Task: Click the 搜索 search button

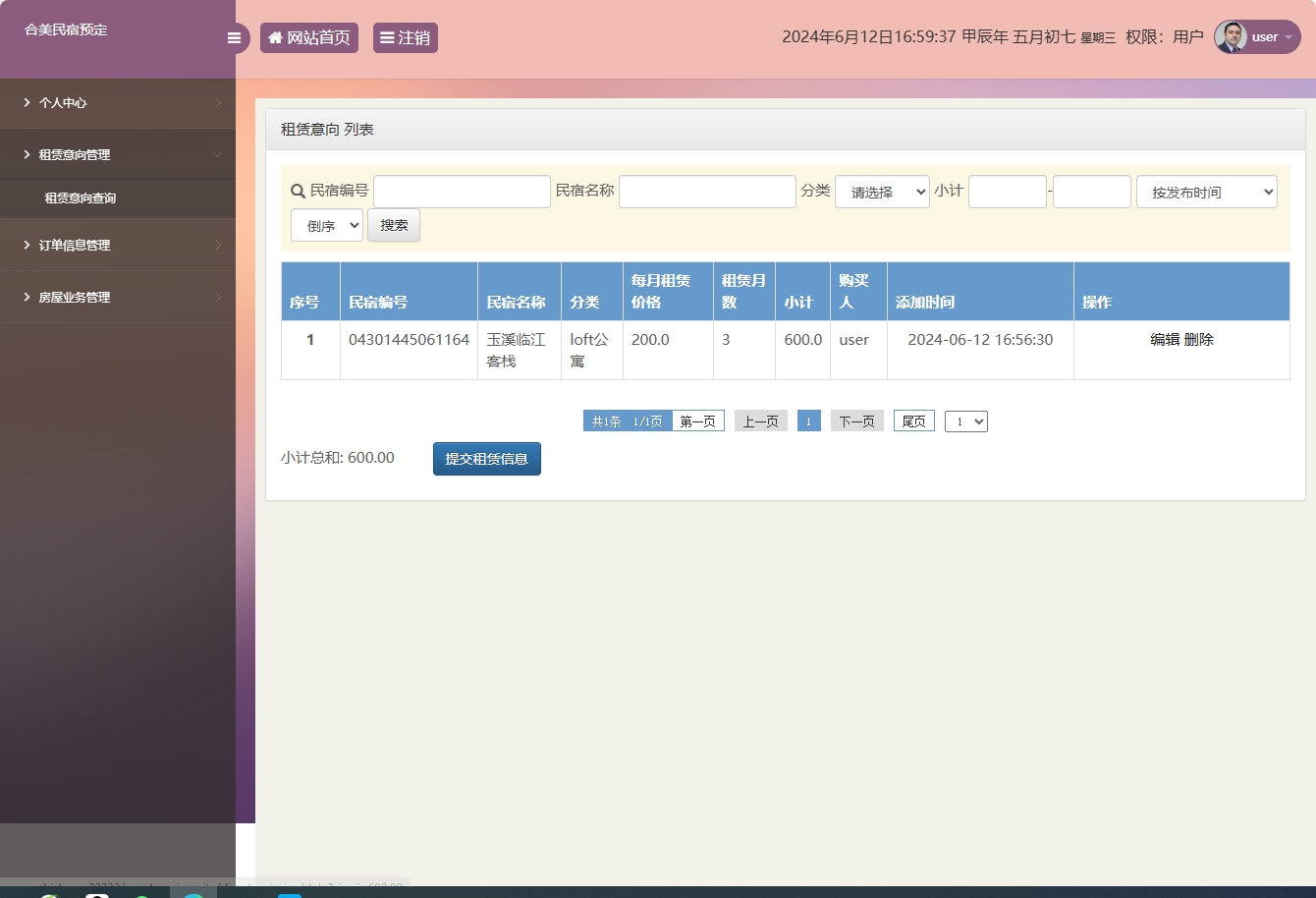Action: 394,225
